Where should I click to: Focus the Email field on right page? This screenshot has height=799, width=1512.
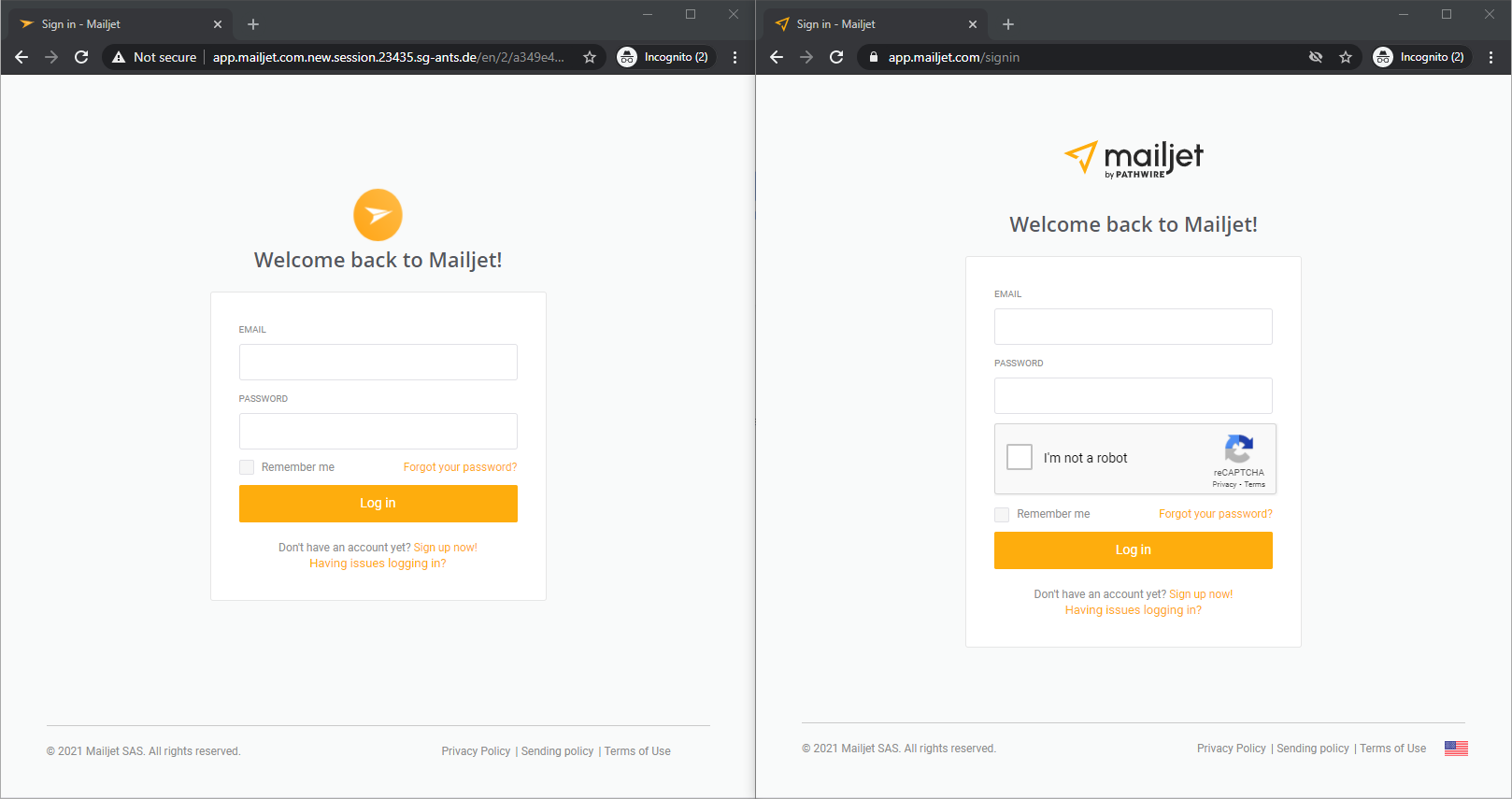1134,326
